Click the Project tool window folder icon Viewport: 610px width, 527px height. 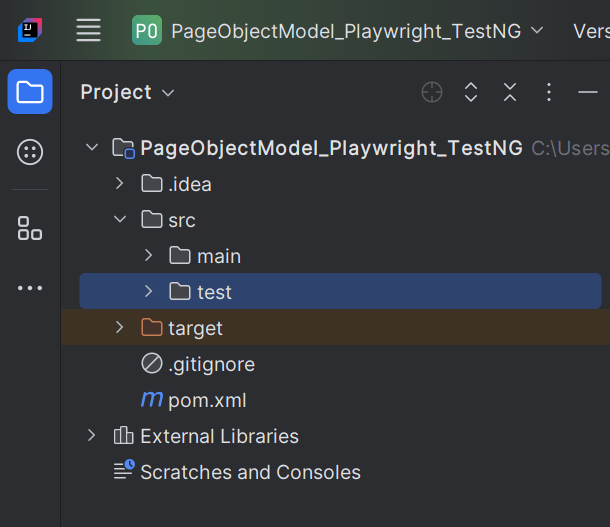(x=30, y=92)
